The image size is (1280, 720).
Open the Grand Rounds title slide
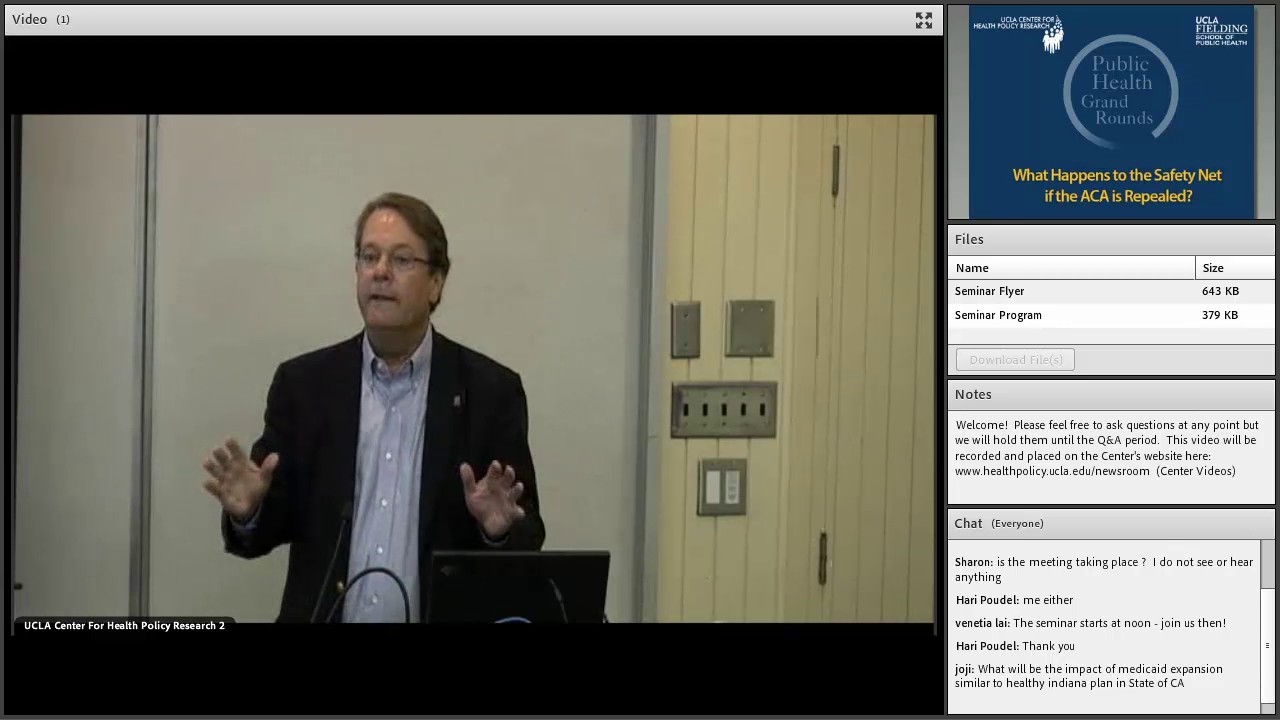pos(1111,112)
